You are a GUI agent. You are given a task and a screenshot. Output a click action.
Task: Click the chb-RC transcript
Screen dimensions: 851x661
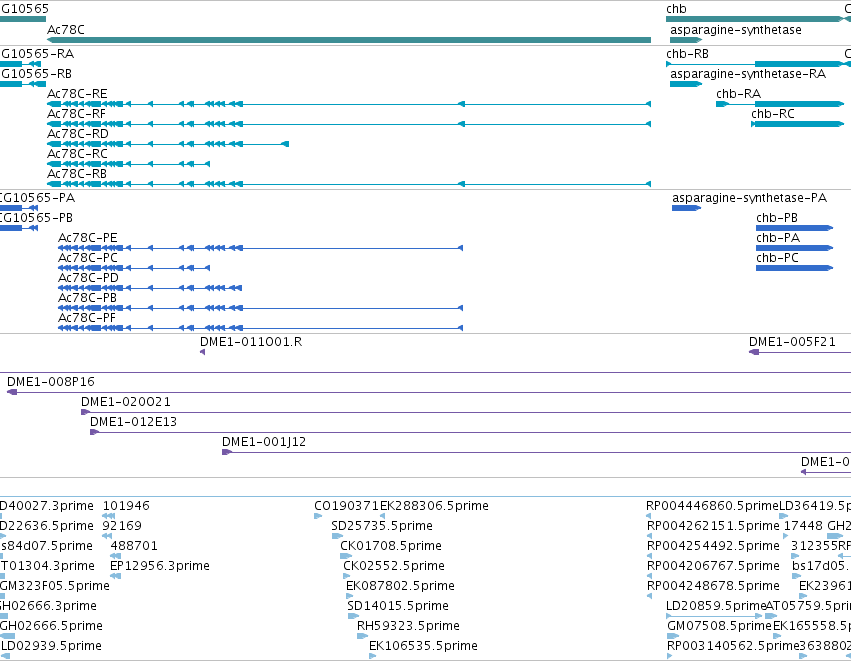coord(798,124)
